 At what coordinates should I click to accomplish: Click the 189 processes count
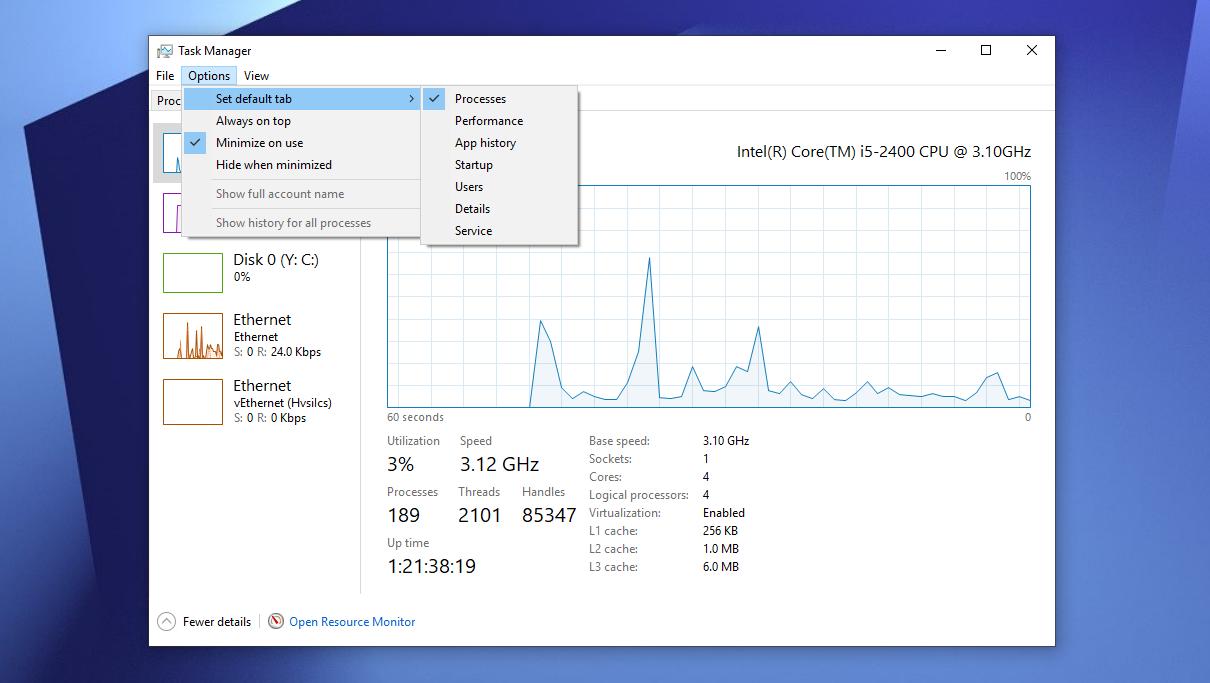point(404,516)
